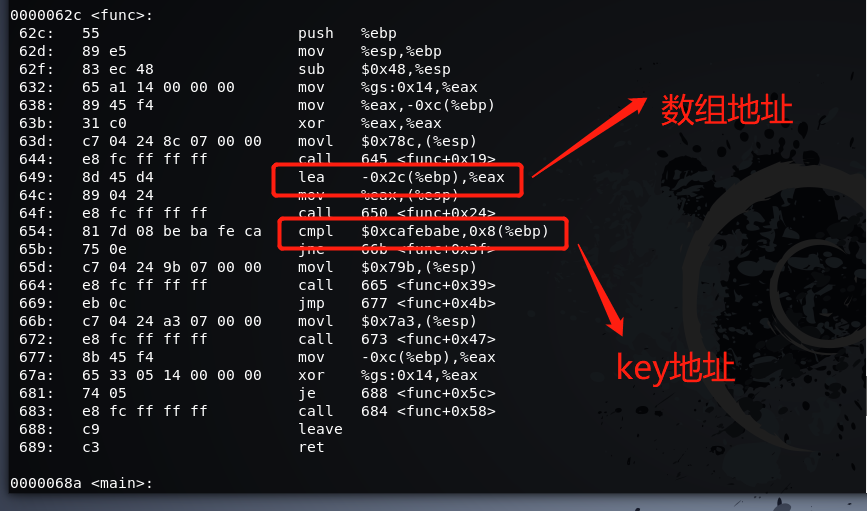Image resolution: width=867 pixels, height=511 pixels.
Task: Click the address 654 in the left column
Action: pyautogui.click(x=31, y=231)
